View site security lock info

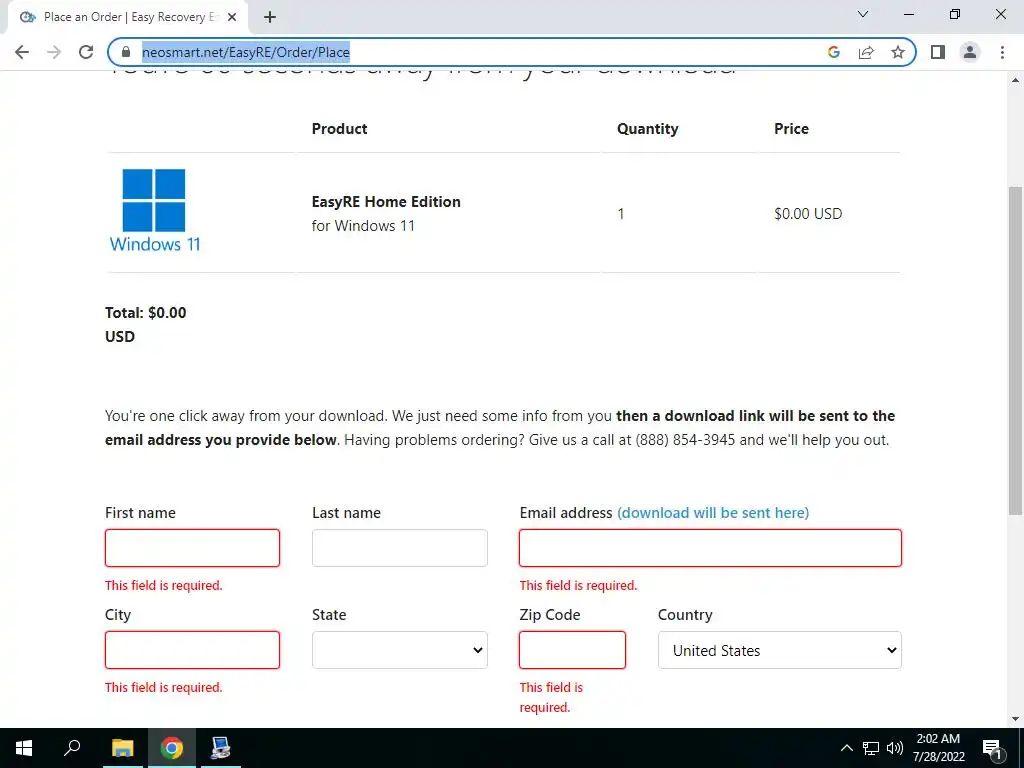pos(127,52)
